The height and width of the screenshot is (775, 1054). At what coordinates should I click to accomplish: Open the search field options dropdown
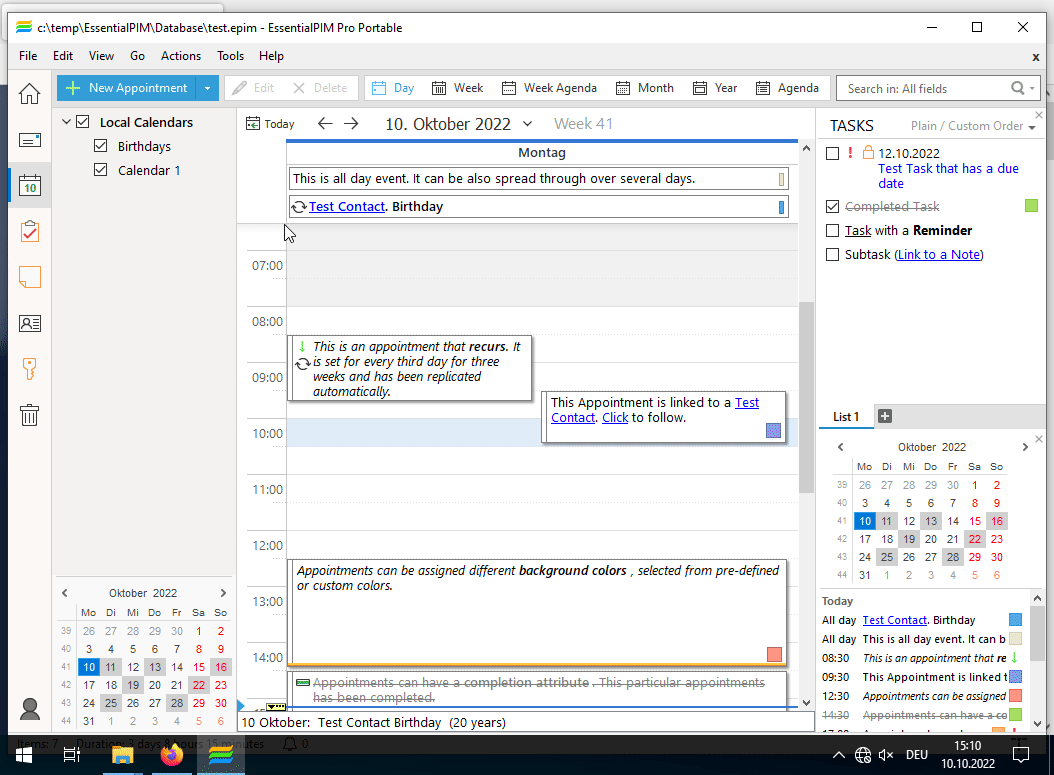[x=1032, y=88]
